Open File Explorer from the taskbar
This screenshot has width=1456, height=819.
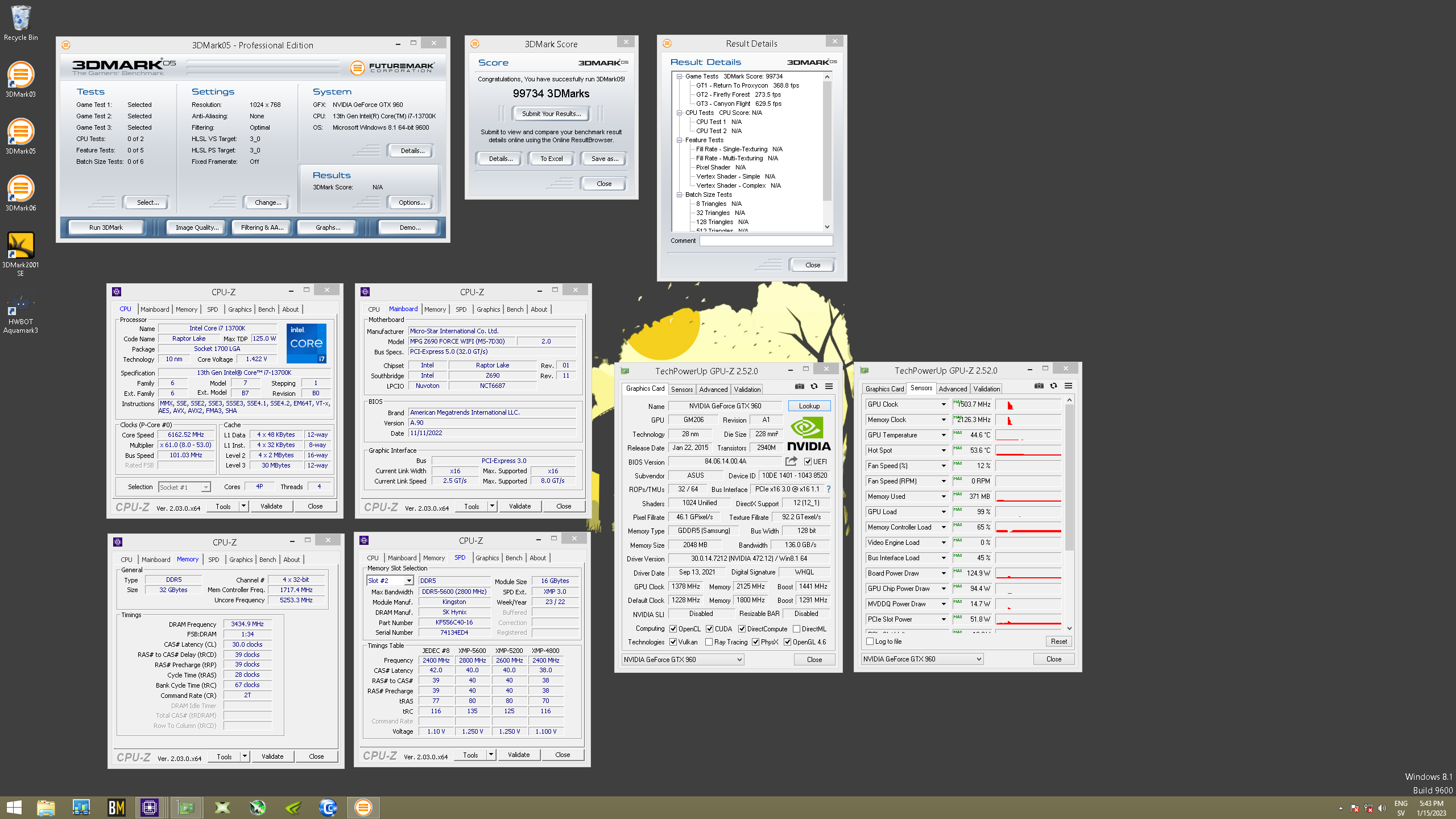coord(46,807)
